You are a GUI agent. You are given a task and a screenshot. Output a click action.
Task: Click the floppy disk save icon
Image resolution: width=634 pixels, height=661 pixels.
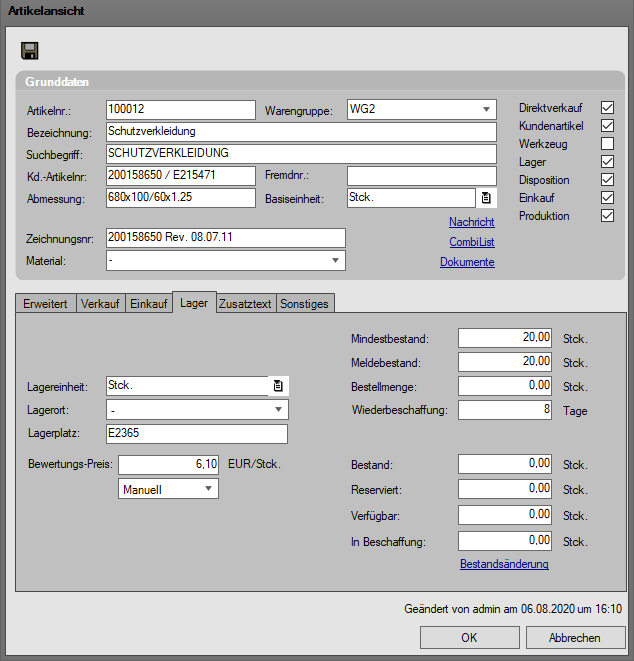(30, 51)
